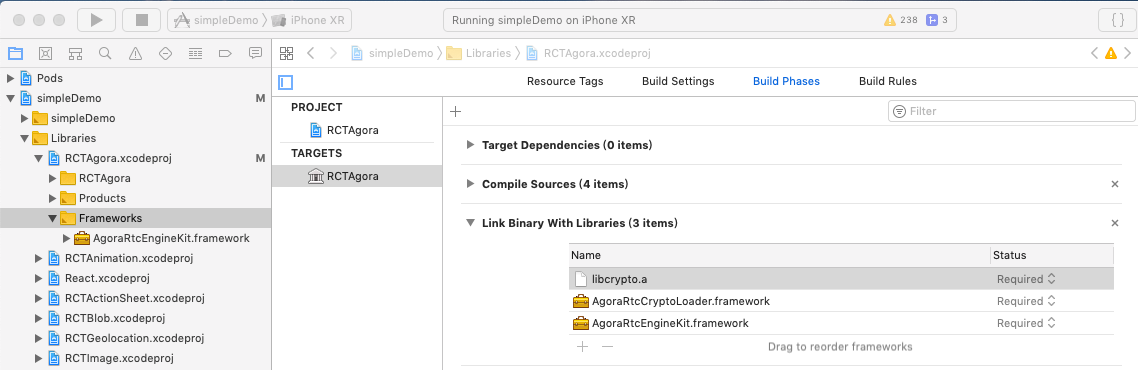Click the blue badge showing 3
Screen dimensions: 1138x370
pyautogui.click(x=937, y=20)
